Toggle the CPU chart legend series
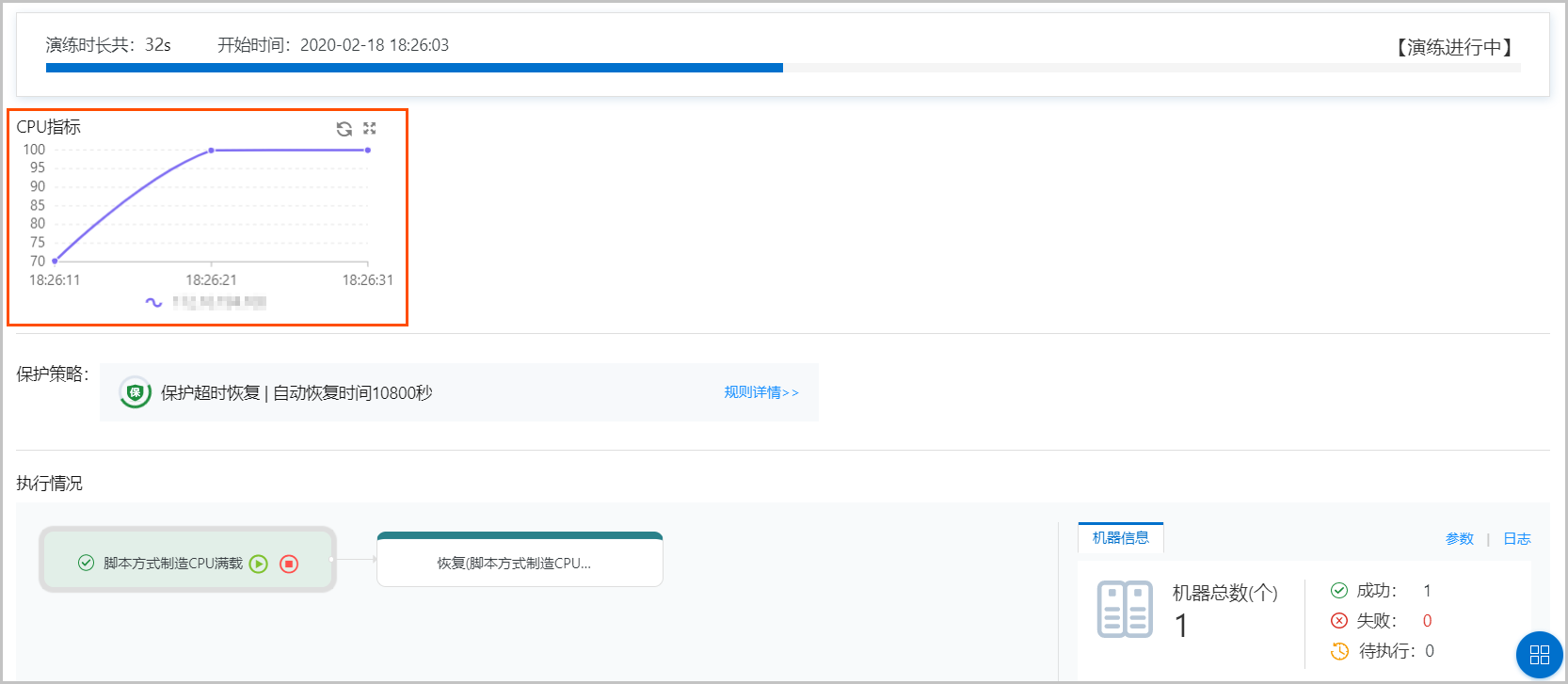Image resolution: width=1568 pixels, height=684 pixels. [x=207, y=302]
